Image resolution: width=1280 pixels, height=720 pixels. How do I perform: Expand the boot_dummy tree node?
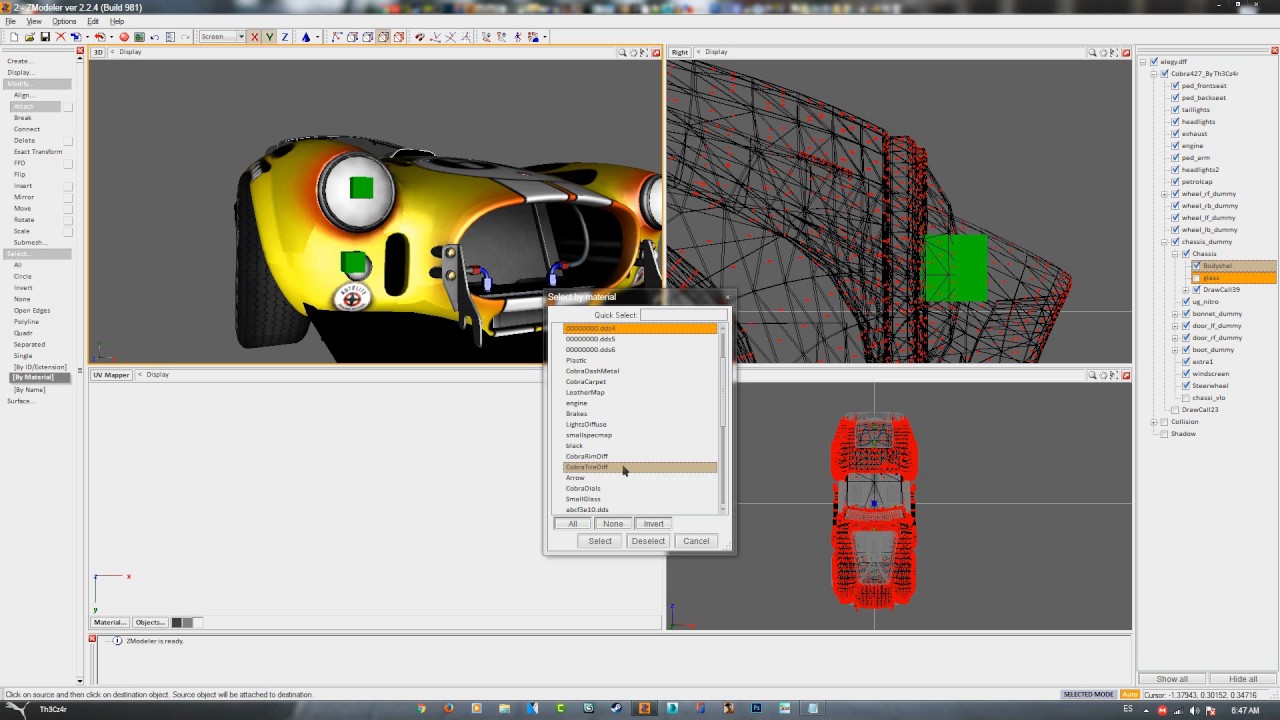pyautogui.click(x=1175, y=350)
